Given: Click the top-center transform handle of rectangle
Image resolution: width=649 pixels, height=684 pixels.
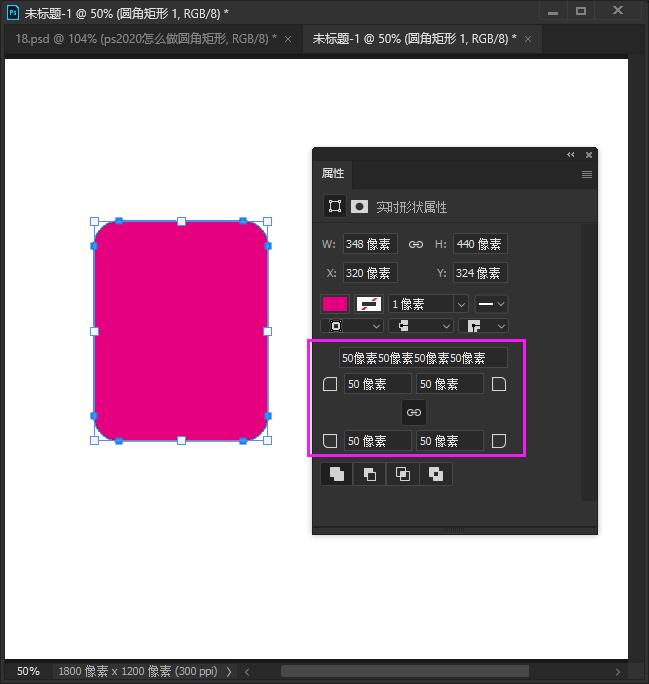Looking at the screenshot, I should (x=181, y=222).
